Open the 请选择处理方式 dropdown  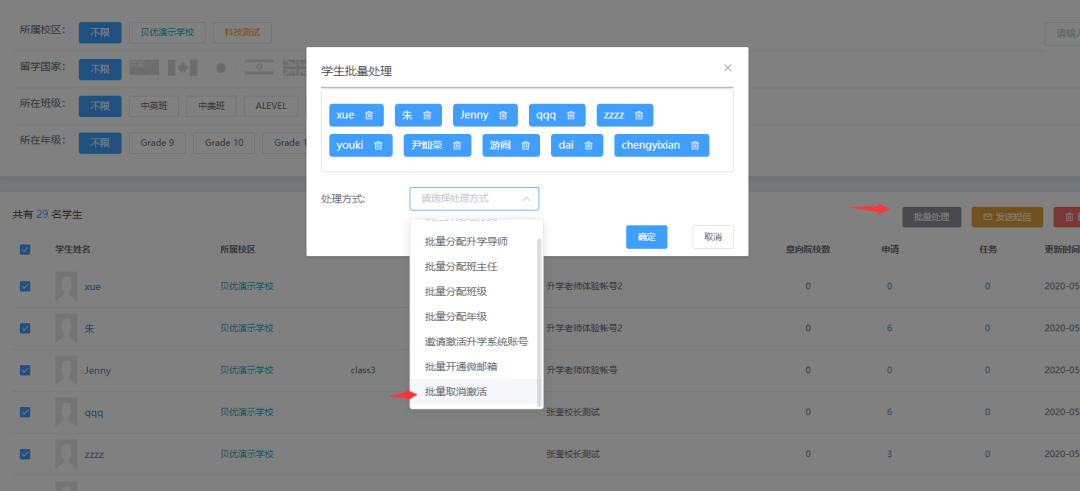474,199
